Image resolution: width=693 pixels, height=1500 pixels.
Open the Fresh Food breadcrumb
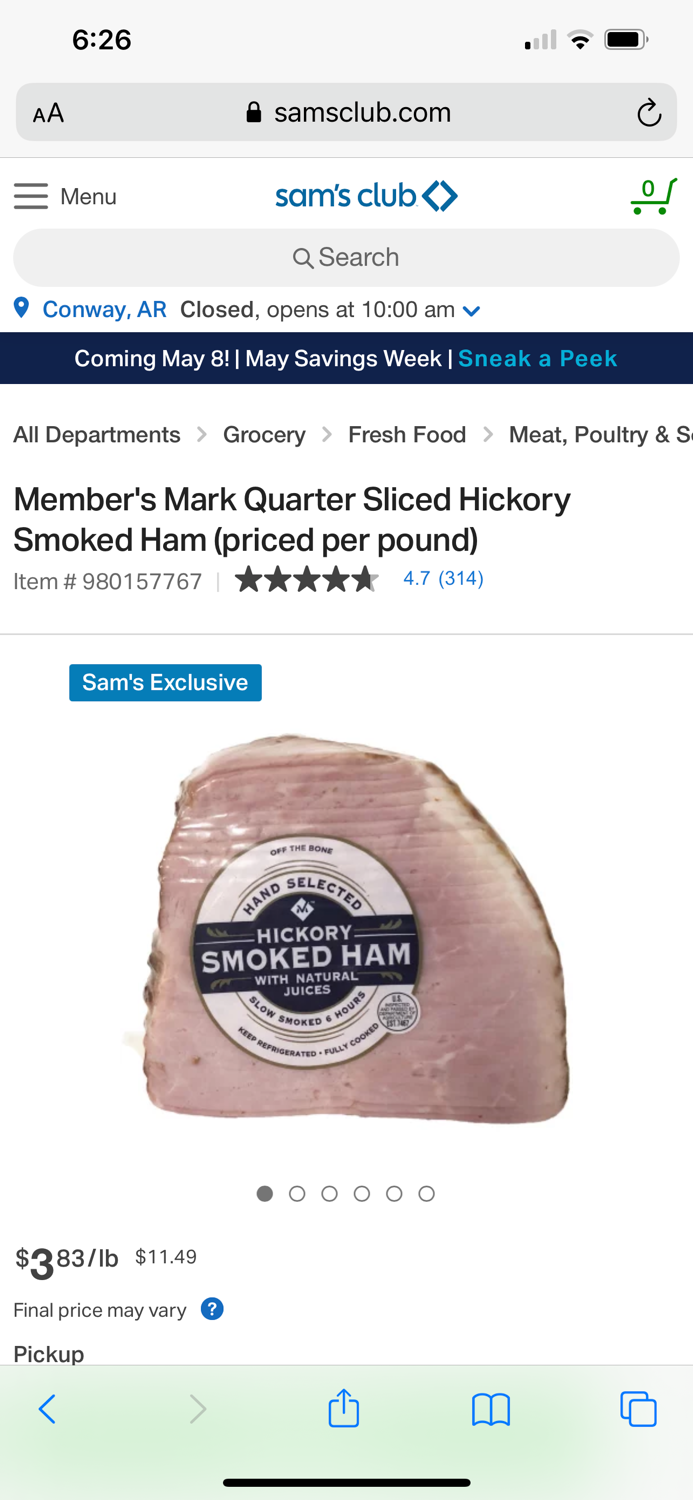(407, 435)
